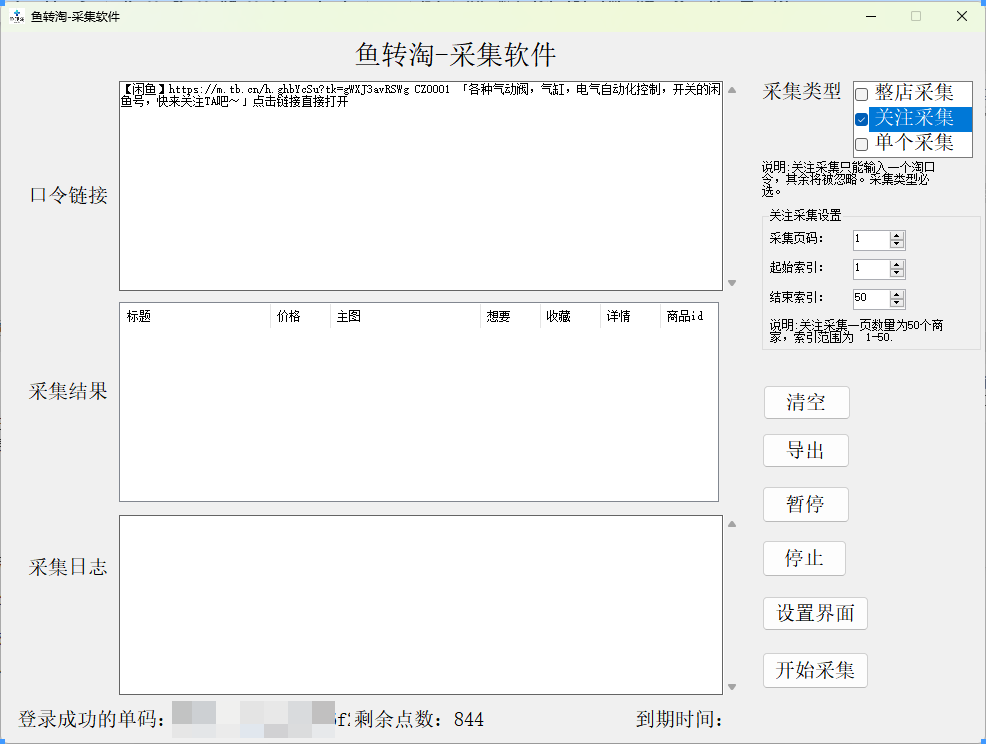Image resolution: width=986 pixels, height=744 pixels.
Task: Click 采集日志 scroll up arrow
Action: (732, 524)
